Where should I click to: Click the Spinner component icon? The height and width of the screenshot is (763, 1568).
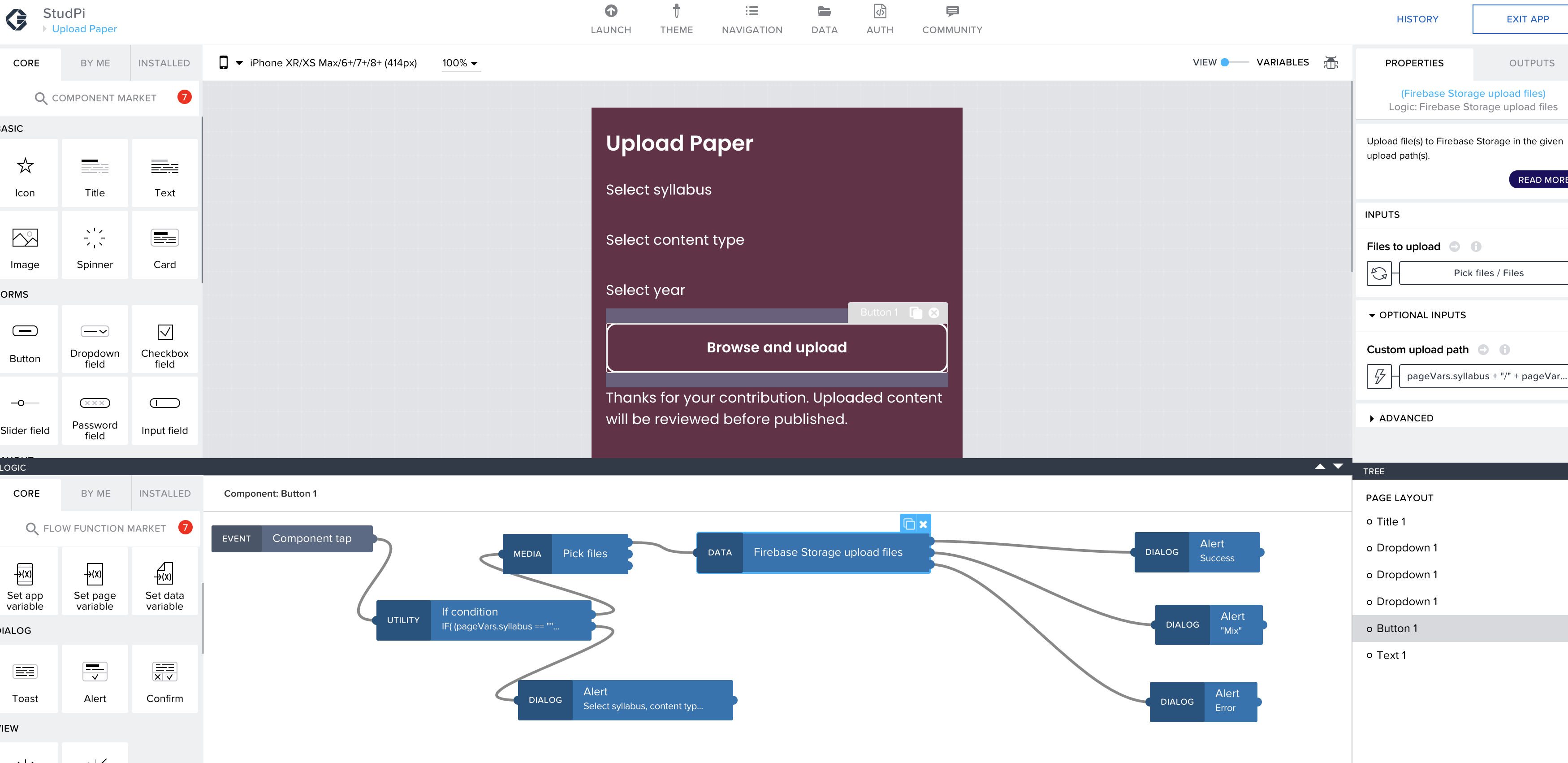coord(95,238)
